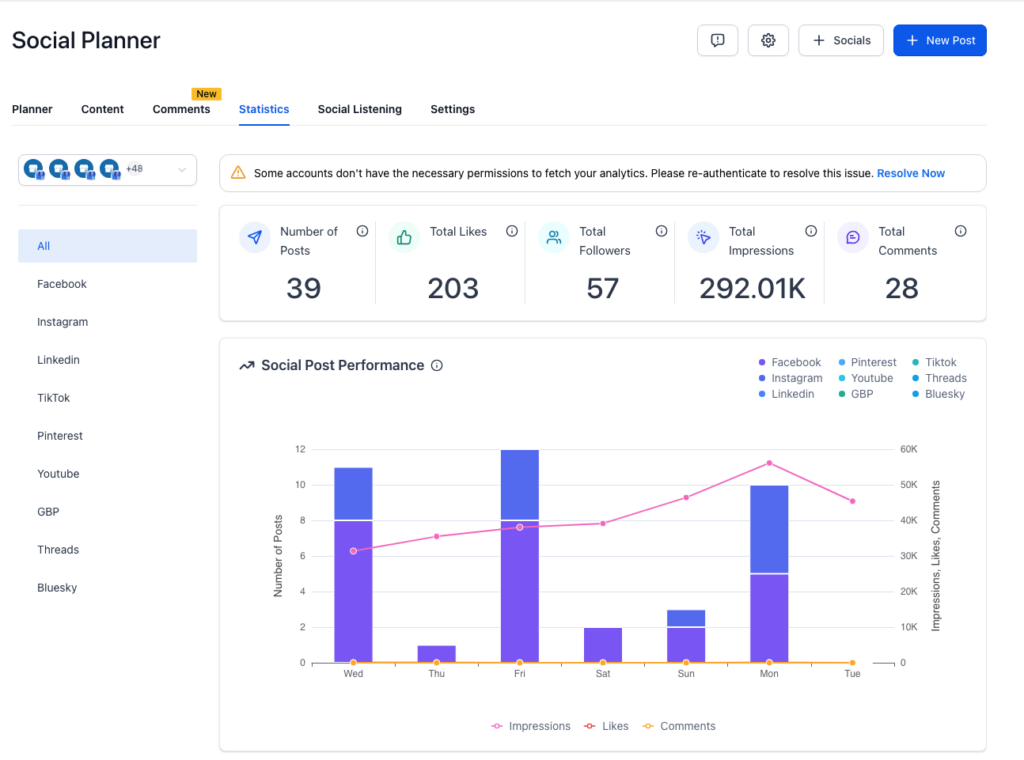The width and height of the screenshot is (1024, 760).
Task: Expand the social accounts selector dropdown
Action: pyautogui.click(x=182, y=170)
